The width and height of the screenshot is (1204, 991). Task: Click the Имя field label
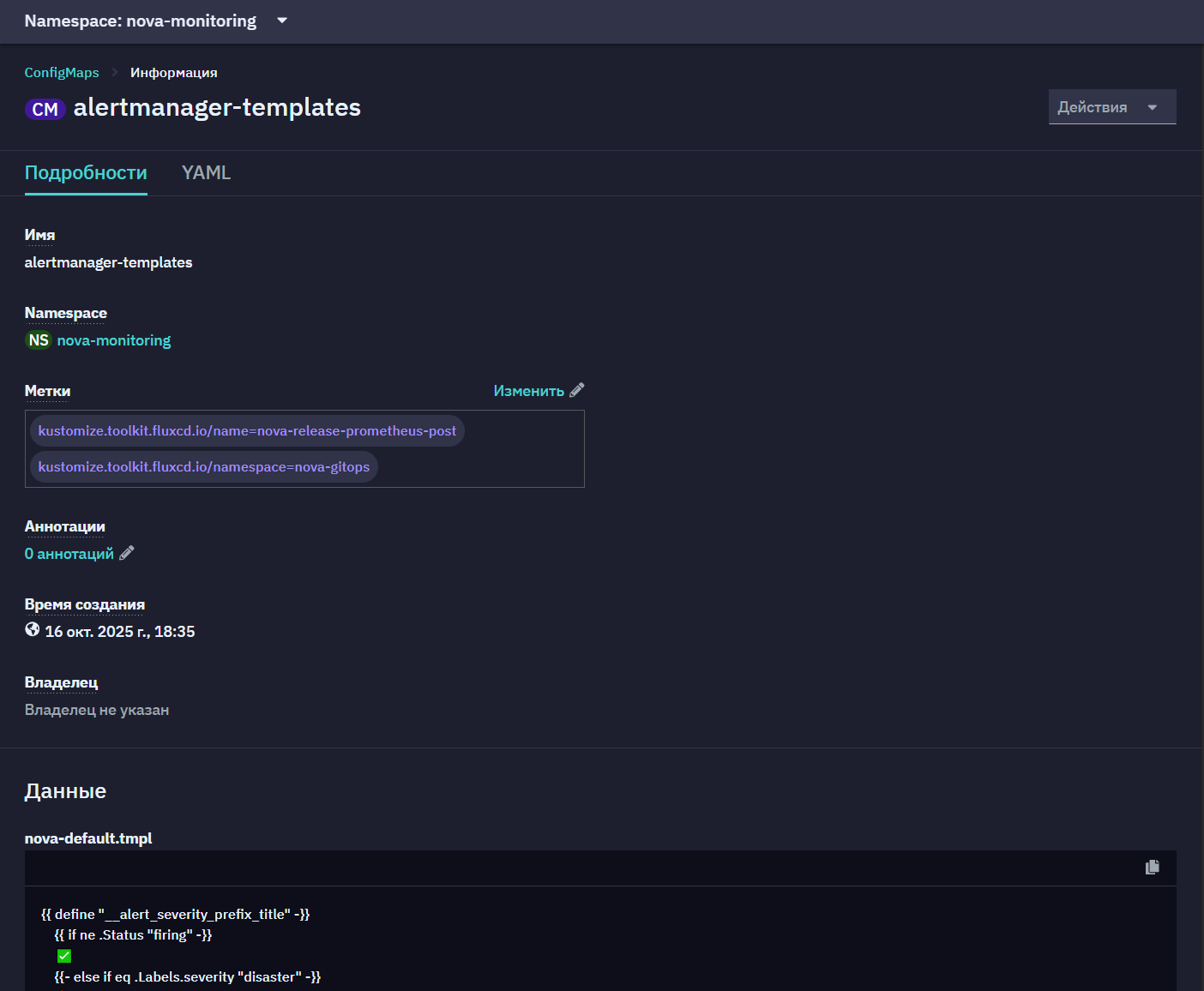39,235
